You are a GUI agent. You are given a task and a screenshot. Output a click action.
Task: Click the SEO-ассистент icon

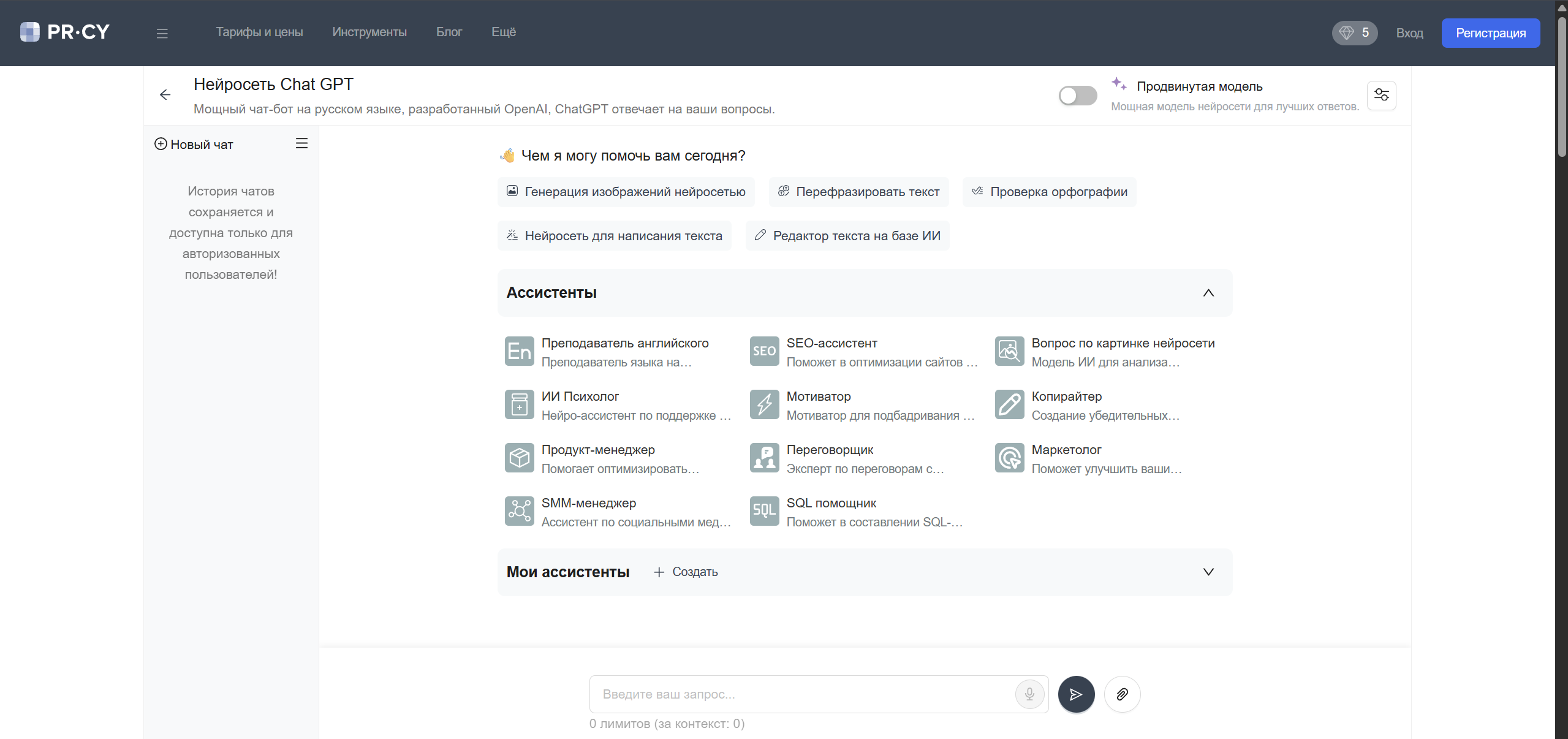point(764,351)
